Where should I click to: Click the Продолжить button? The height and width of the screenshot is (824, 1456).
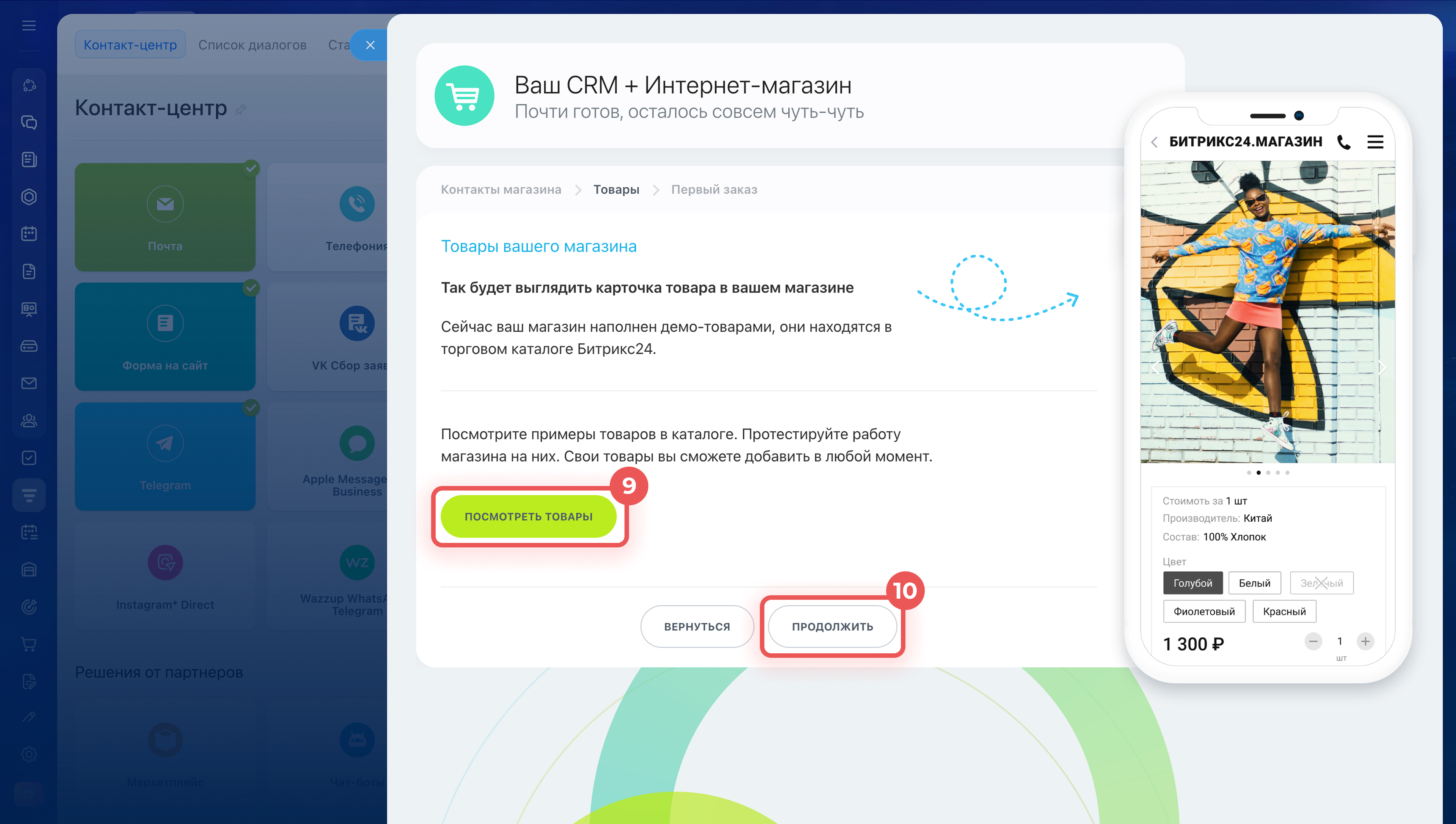coord(832,626)
